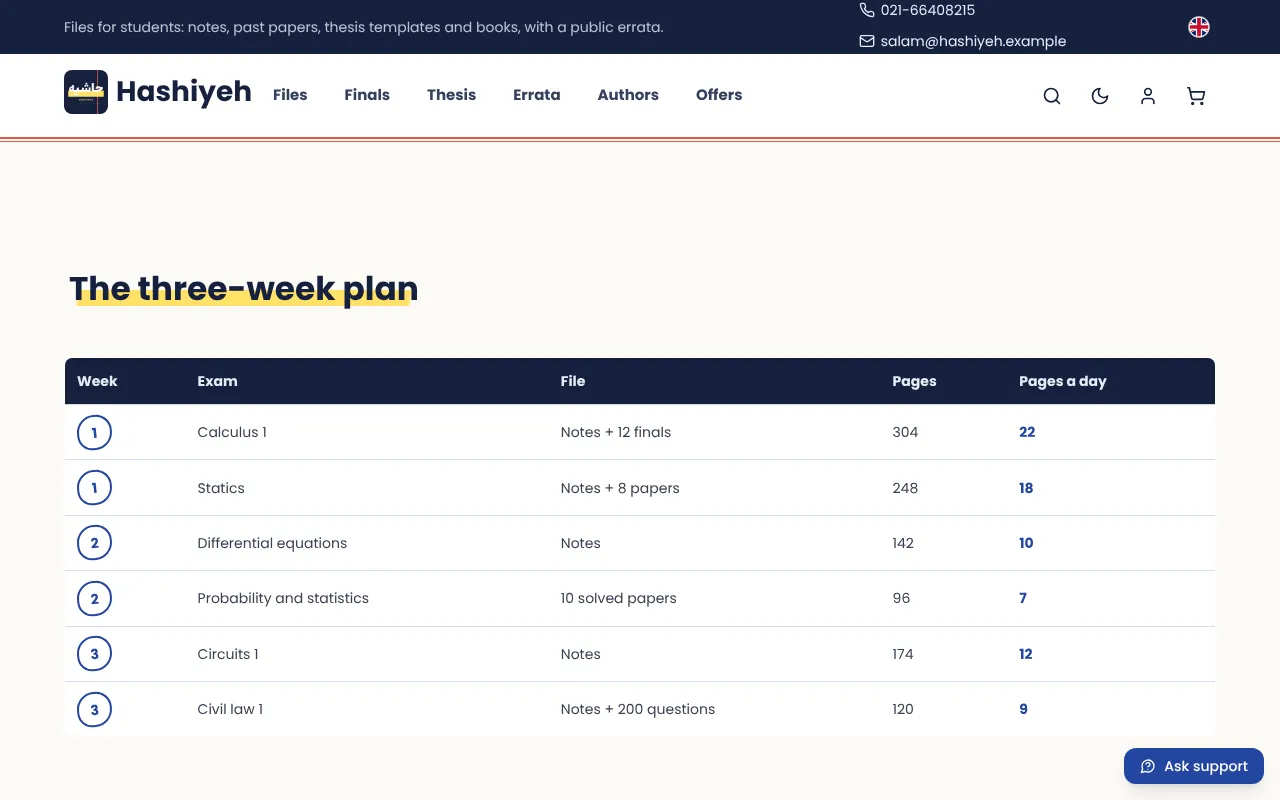Click the week 1 badge for Calculus 1
Screen dimensions: 1280x800
click(x=94, y=432)
